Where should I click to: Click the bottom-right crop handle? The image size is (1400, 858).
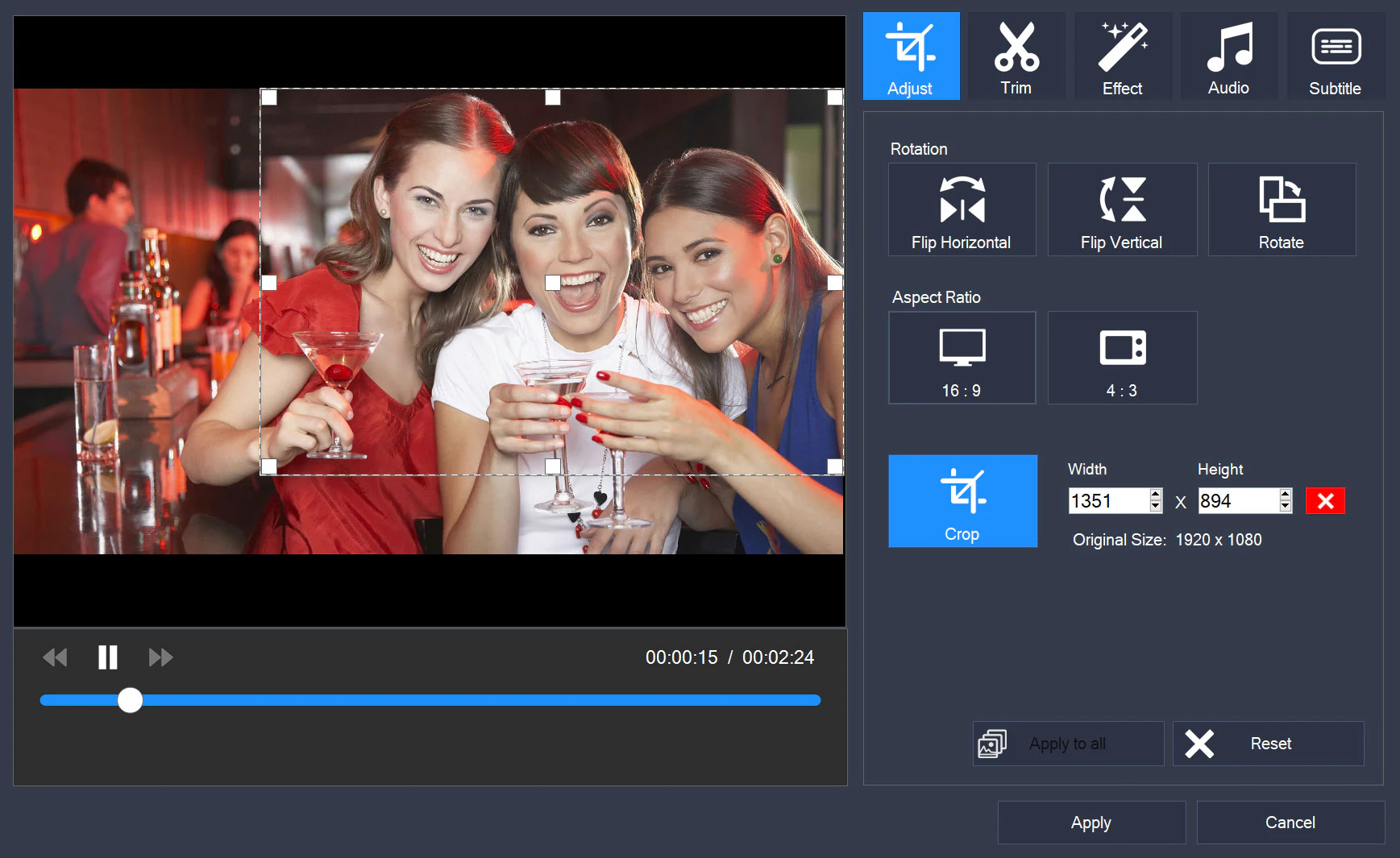(835, 466)
